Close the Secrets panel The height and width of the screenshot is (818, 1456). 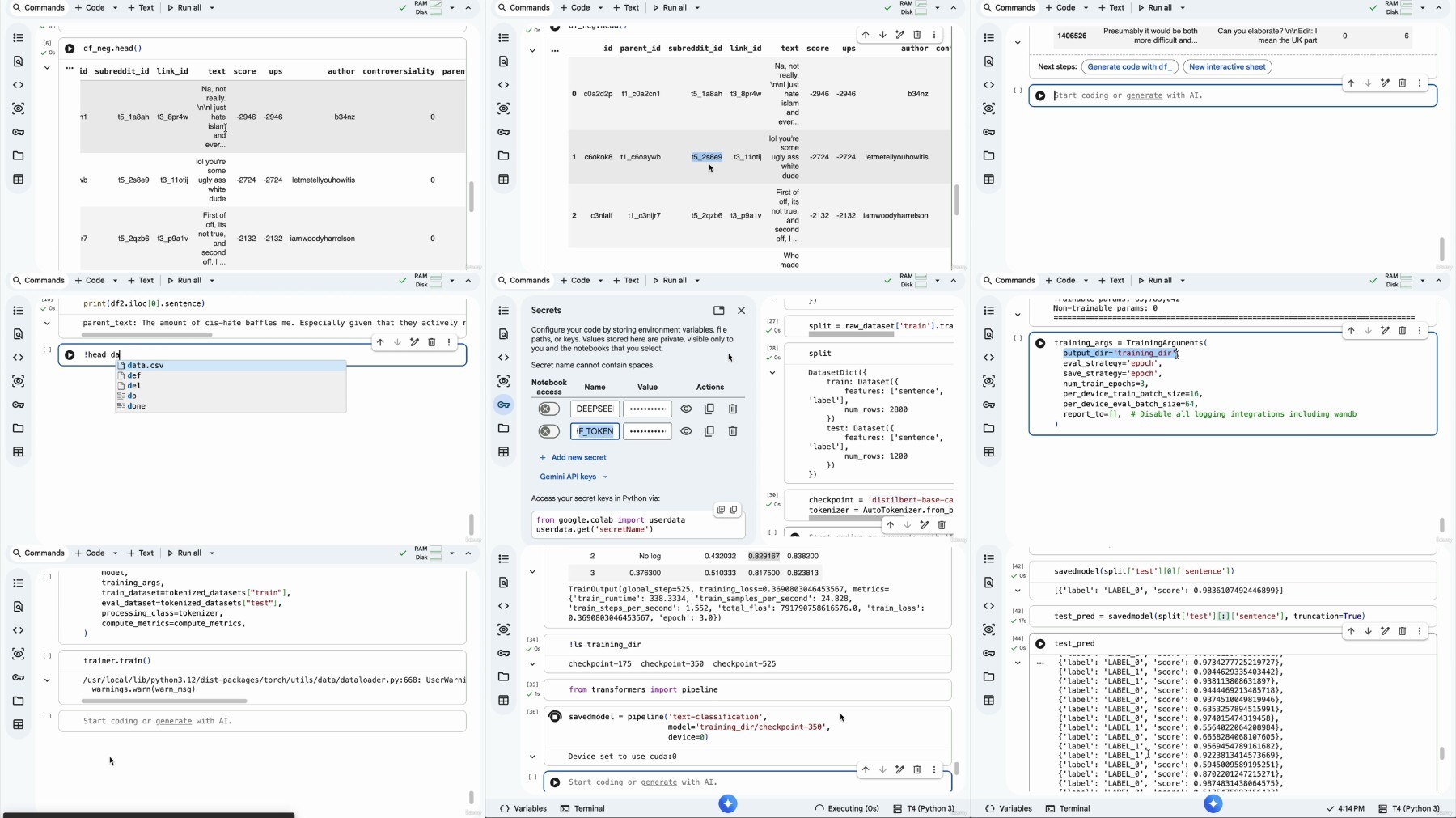741,310
